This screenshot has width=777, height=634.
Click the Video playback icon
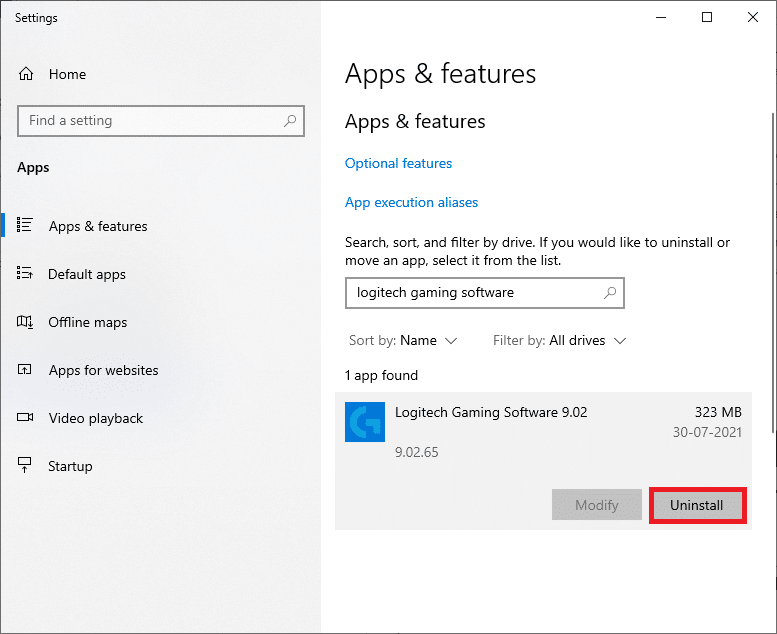coord(26,418)
